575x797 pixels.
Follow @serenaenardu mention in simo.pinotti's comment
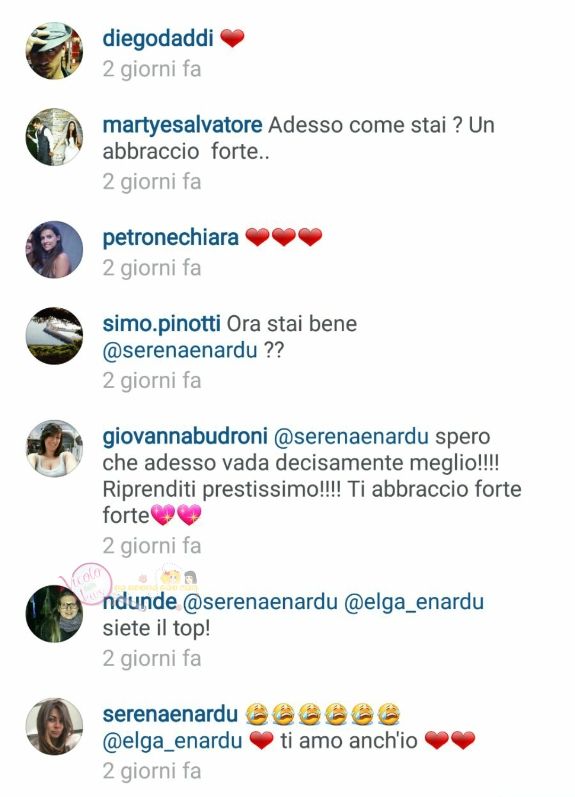point(180,351)
